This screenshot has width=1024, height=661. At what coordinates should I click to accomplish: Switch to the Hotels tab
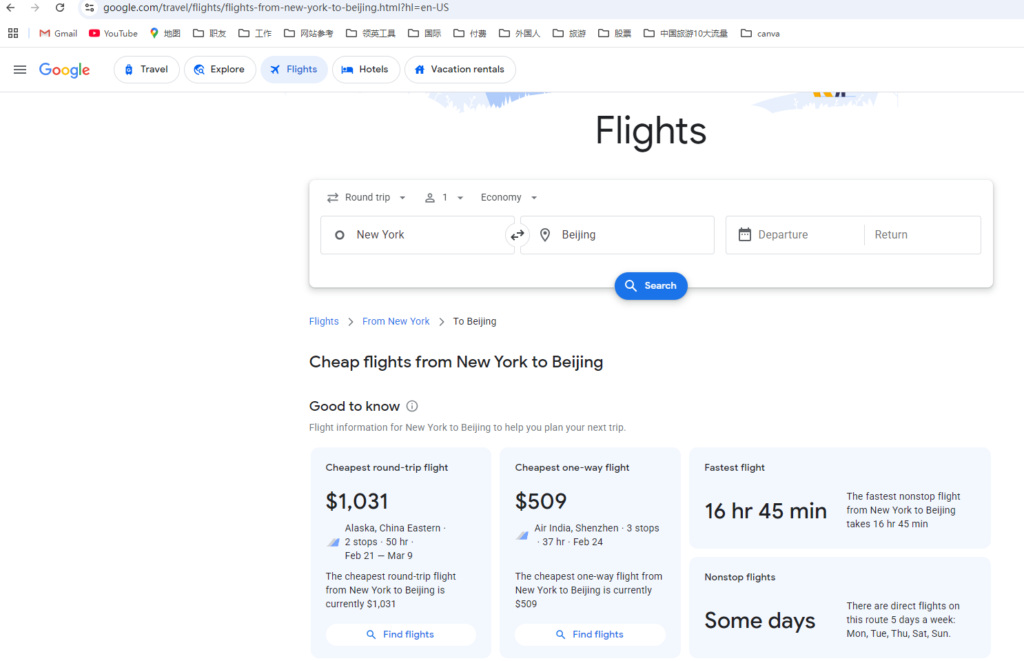(365, 70)
